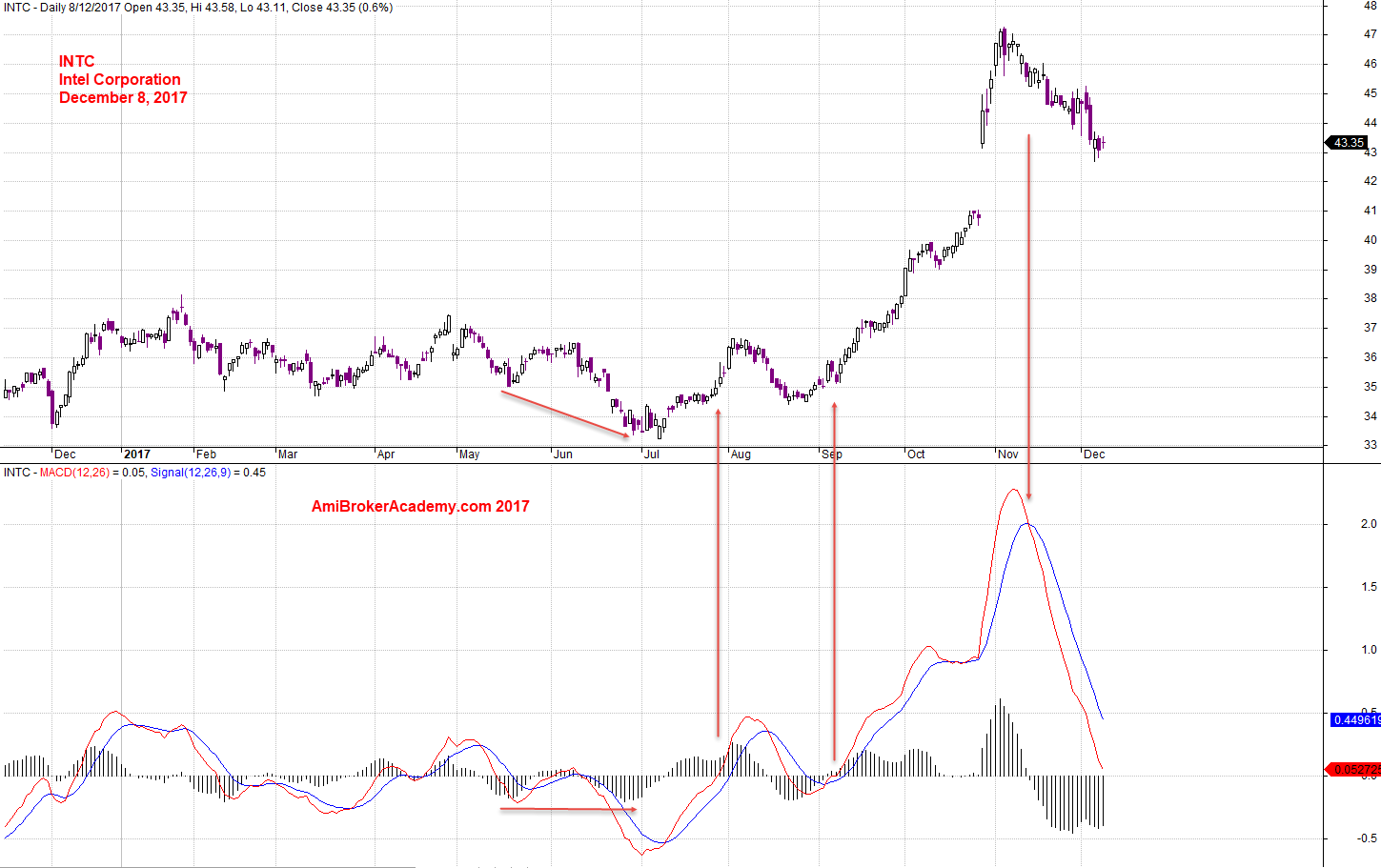Viewport: 1381px width, 868px height.
Task: Select the red MACD value tag 0.0527
Action: point(1354,769)
